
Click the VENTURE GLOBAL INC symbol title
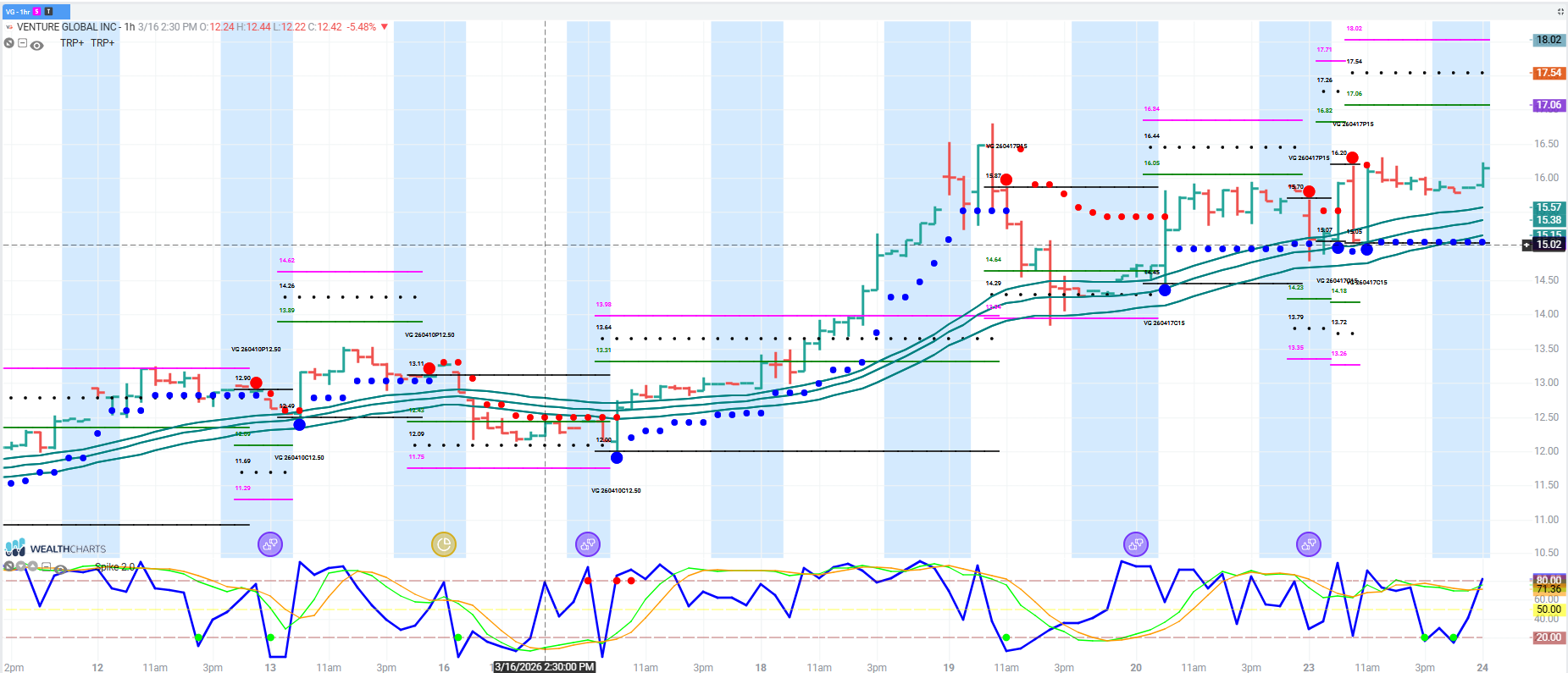(x=68, y=27)
